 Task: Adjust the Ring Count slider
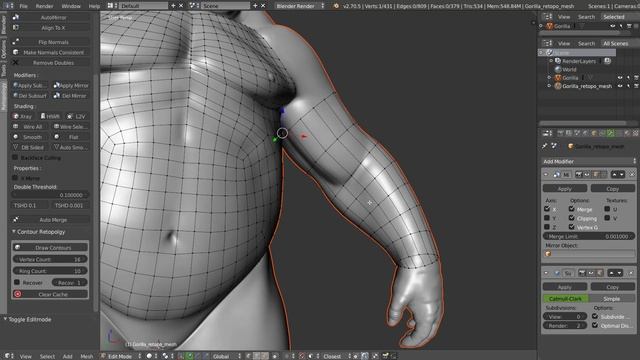51,271
